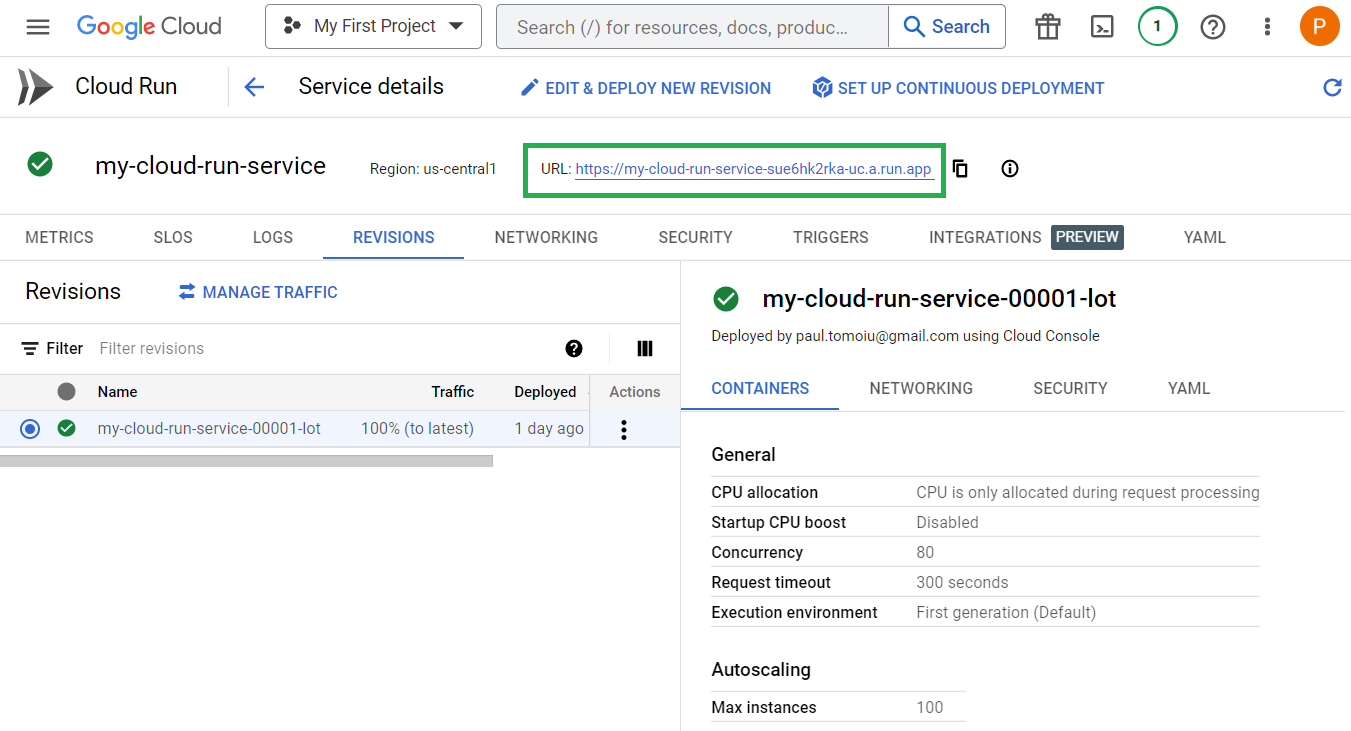Open the revision Containers tab
Image resolution: width=1351 pixels, height=731 pixels.
coord(760,388)
